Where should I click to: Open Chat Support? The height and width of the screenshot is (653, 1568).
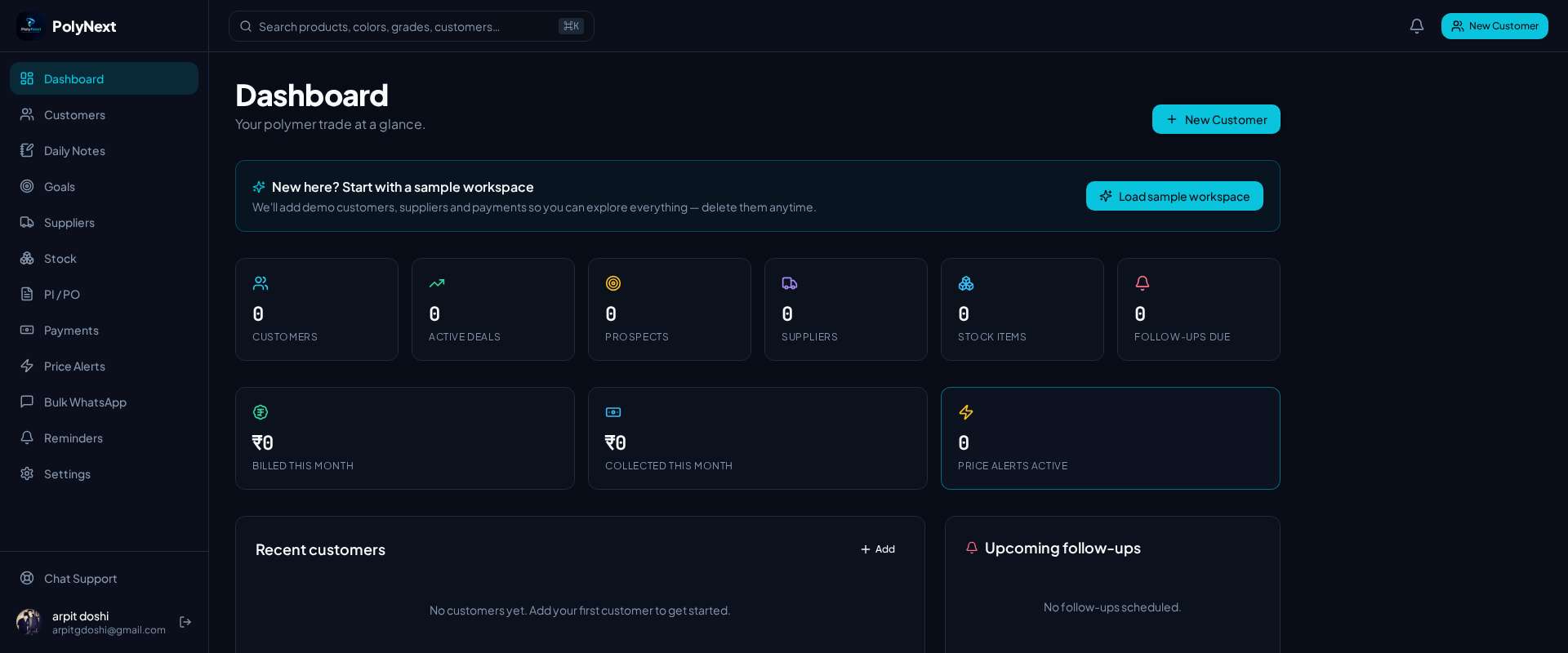coord(104,578)
